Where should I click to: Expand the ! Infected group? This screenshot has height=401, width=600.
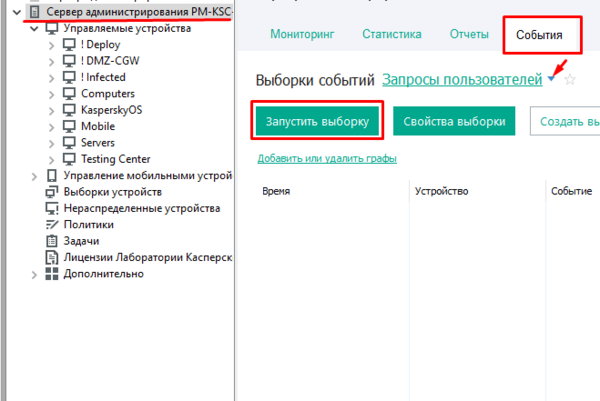click(x=52, y=78)
